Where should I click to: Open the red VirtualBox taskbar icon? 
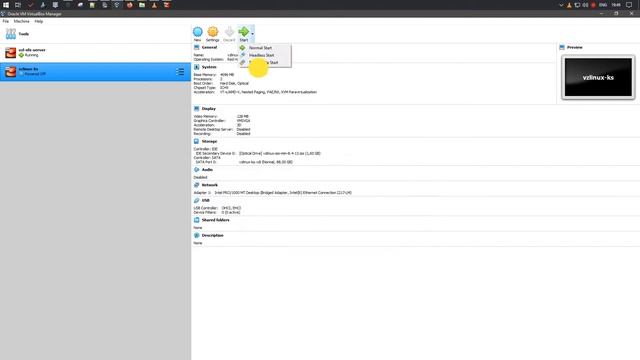(167, 5)
